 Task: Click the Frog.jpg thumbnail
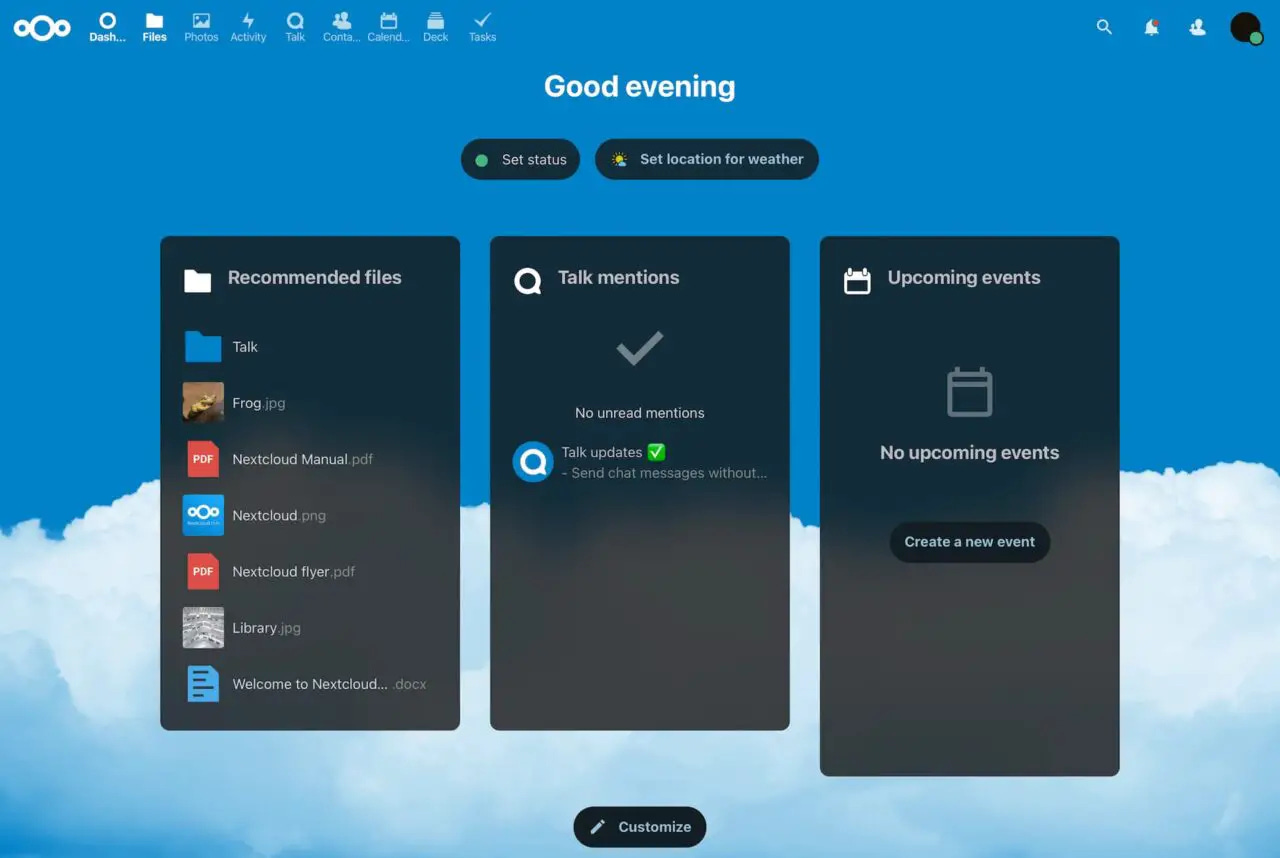[x=203, y=403]
